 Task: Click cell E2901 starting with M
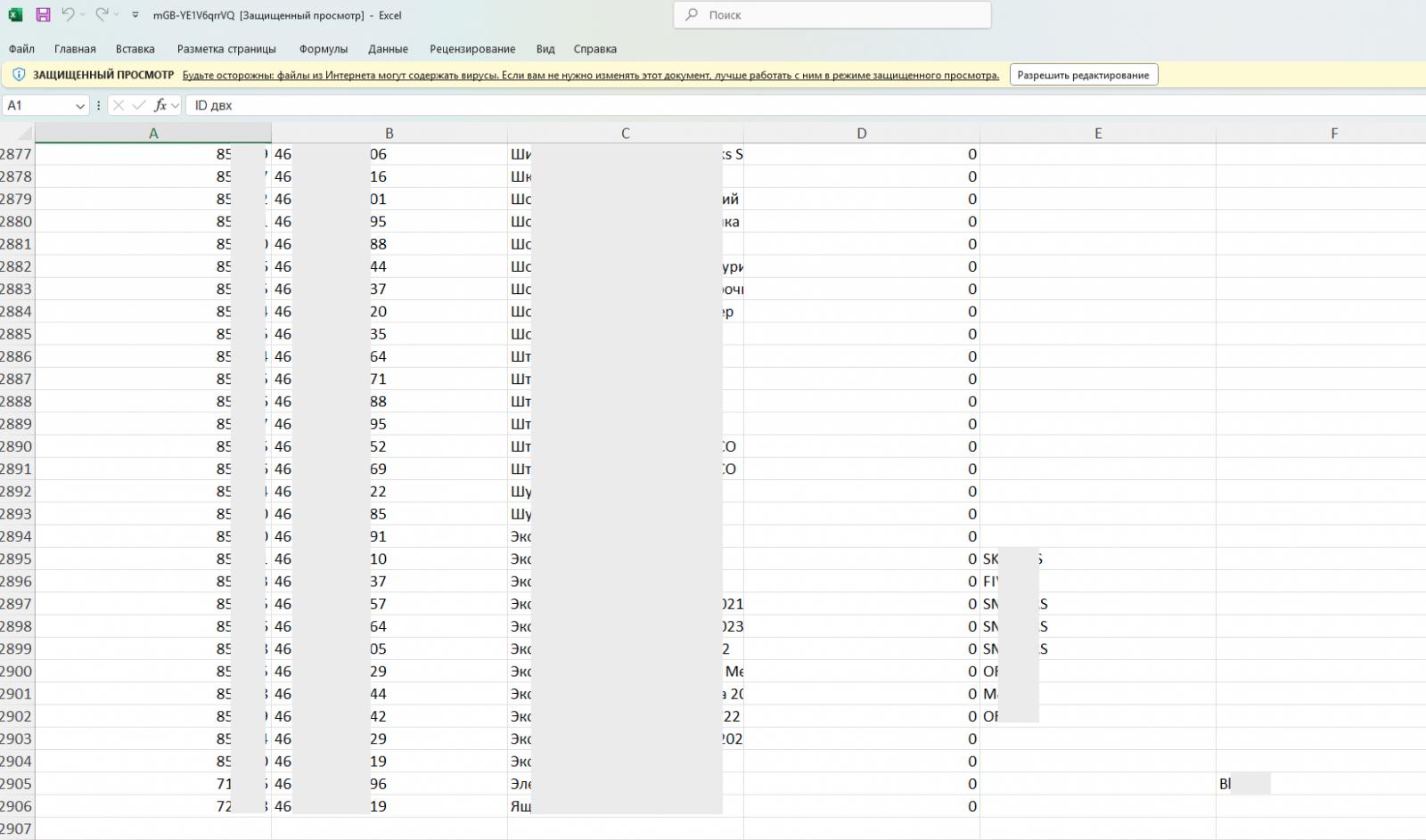1098,694
